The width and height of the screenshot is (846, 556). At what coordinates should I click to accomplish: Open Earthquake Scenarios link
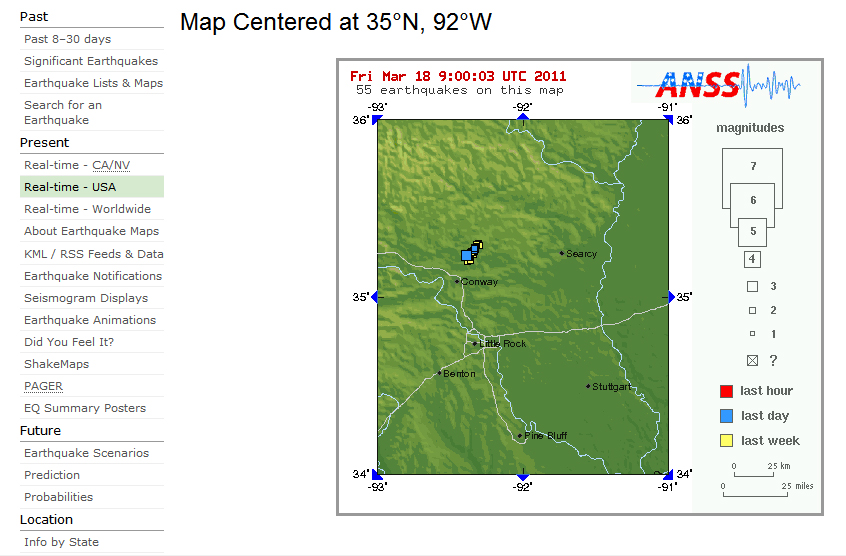click(86, 453)
